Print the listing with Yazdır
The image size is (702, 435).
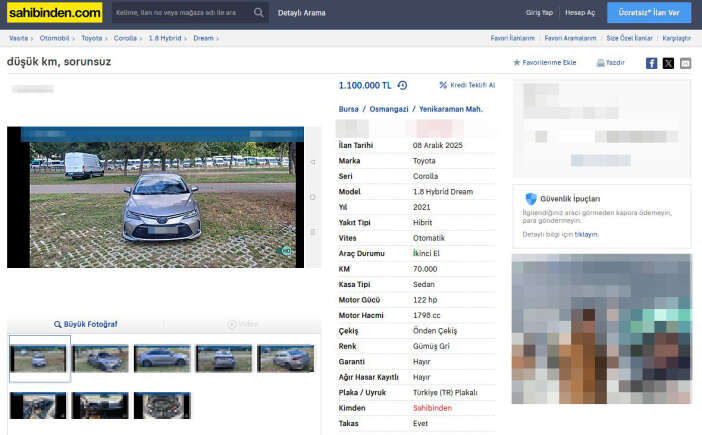point(610,62)
